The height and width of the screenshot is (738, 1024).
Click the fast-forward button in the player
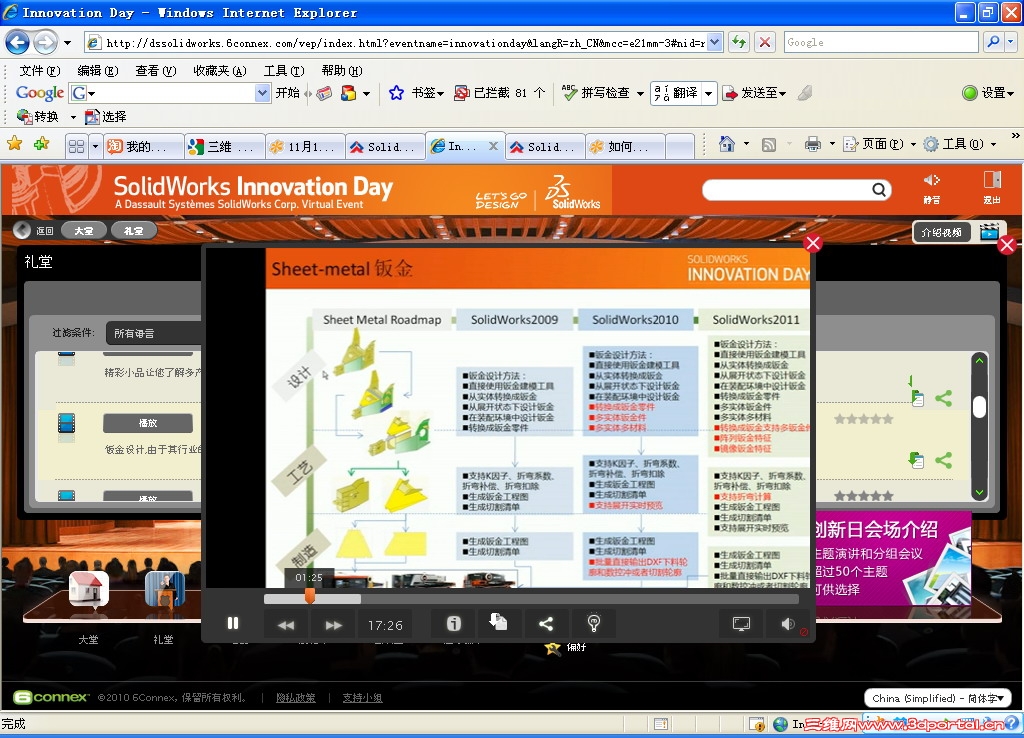333,625
